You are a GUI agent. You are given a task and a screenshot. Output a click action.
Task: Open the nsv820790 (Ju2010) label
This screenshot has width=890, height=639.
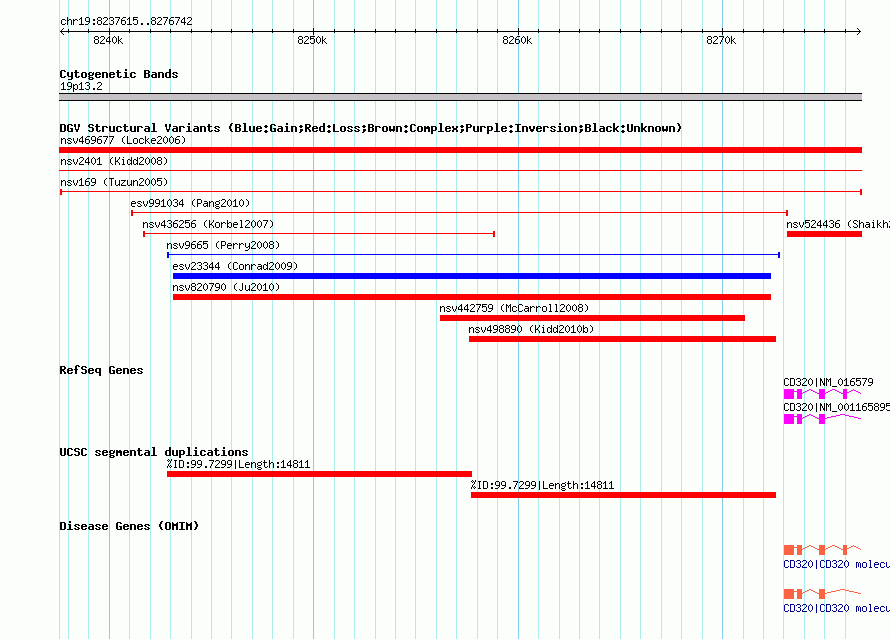click(226, 287)
